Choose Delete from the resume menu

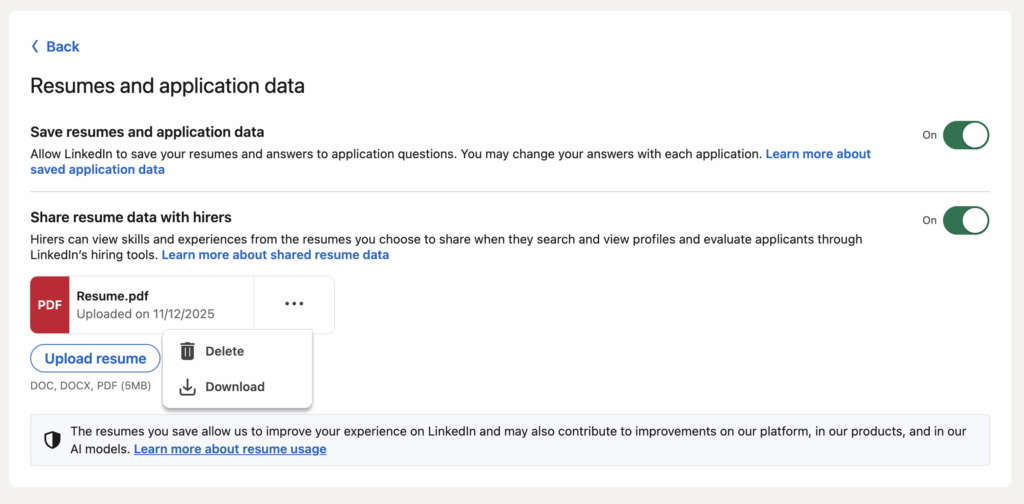tap(224, 351)
